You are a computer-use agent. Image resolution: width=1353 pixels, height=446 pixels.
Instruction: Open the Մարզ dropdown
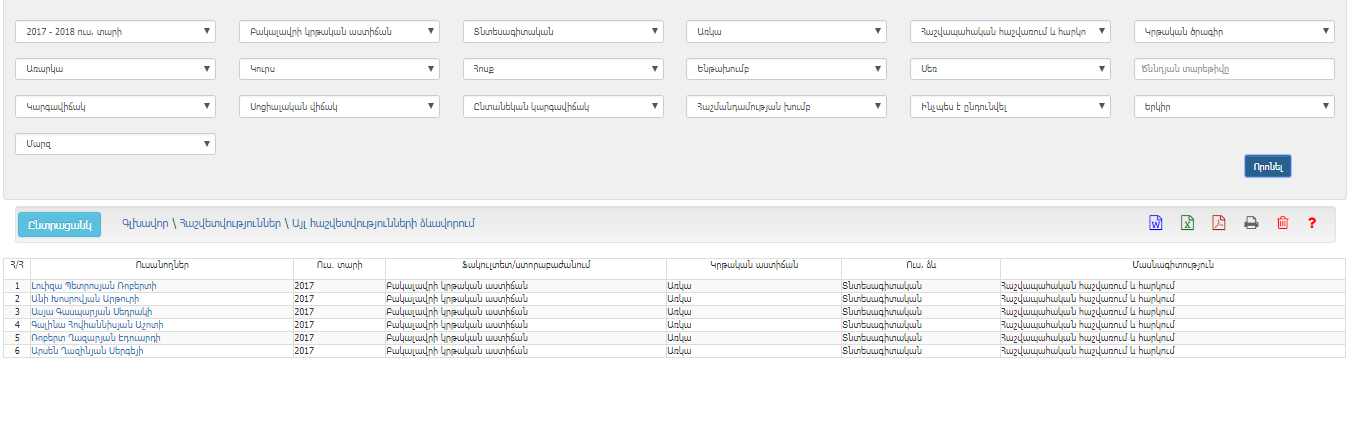115,144
